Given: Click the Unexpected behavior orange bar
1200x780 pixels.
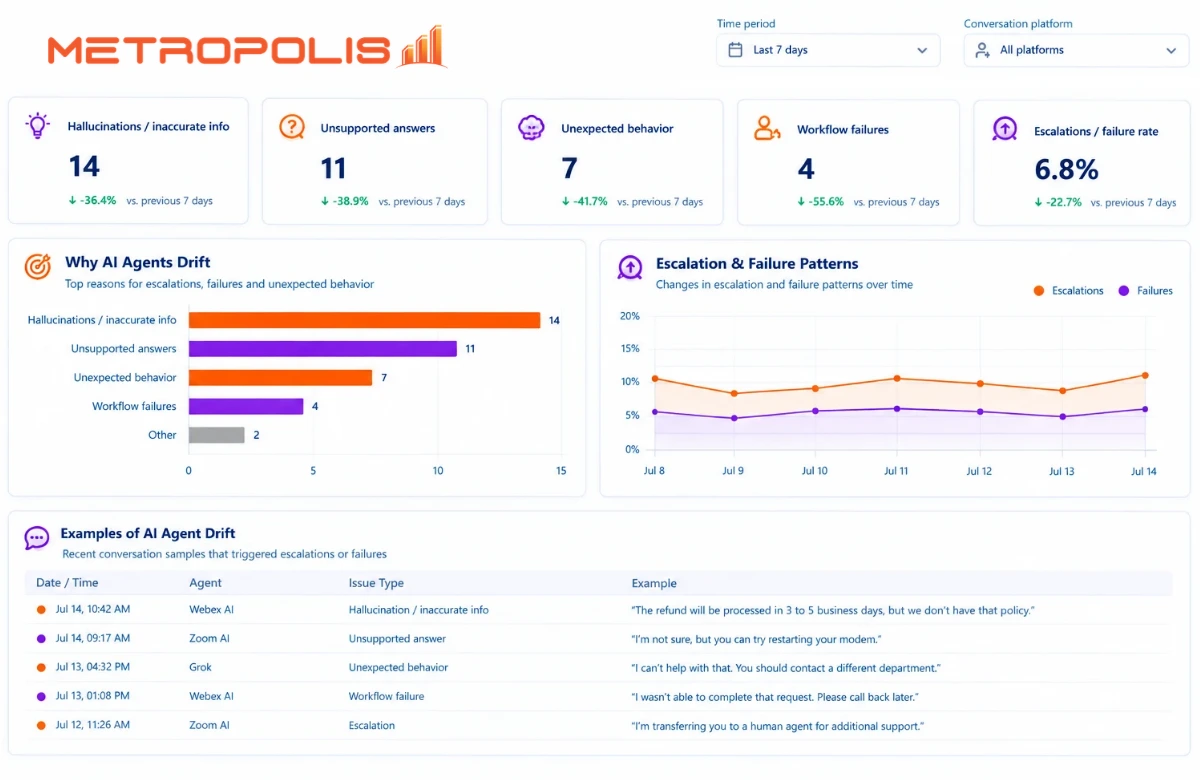Looking at the screenshot, I should pos(280,377).
